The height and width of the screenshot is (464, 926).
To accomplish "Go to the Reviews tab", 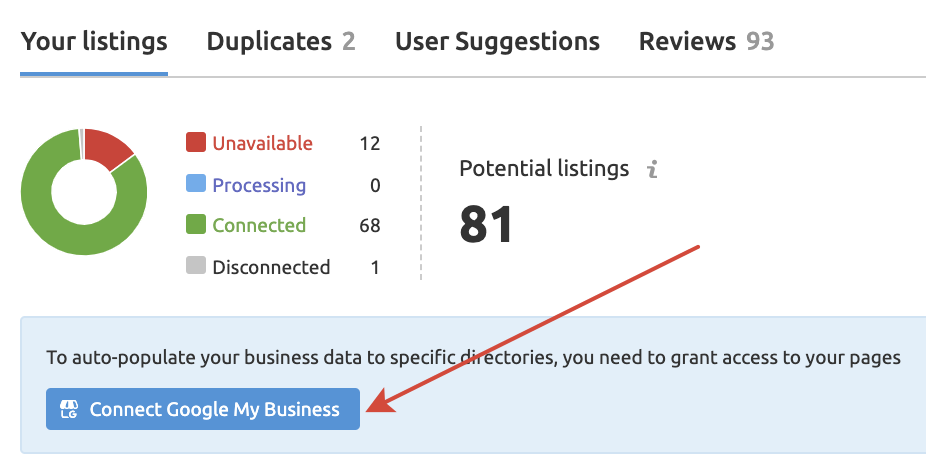I will pos(706,42).
